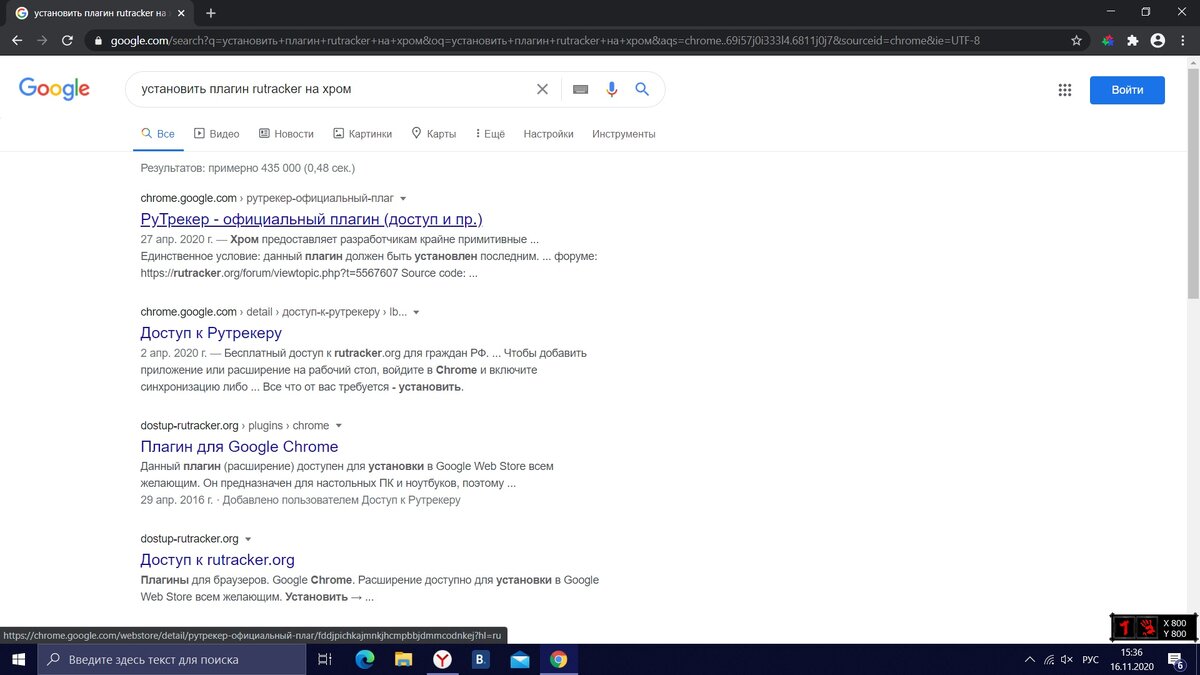
Task: Open the VK app on the taskbar
Action: pyautogui.click(x=481, y=659)
